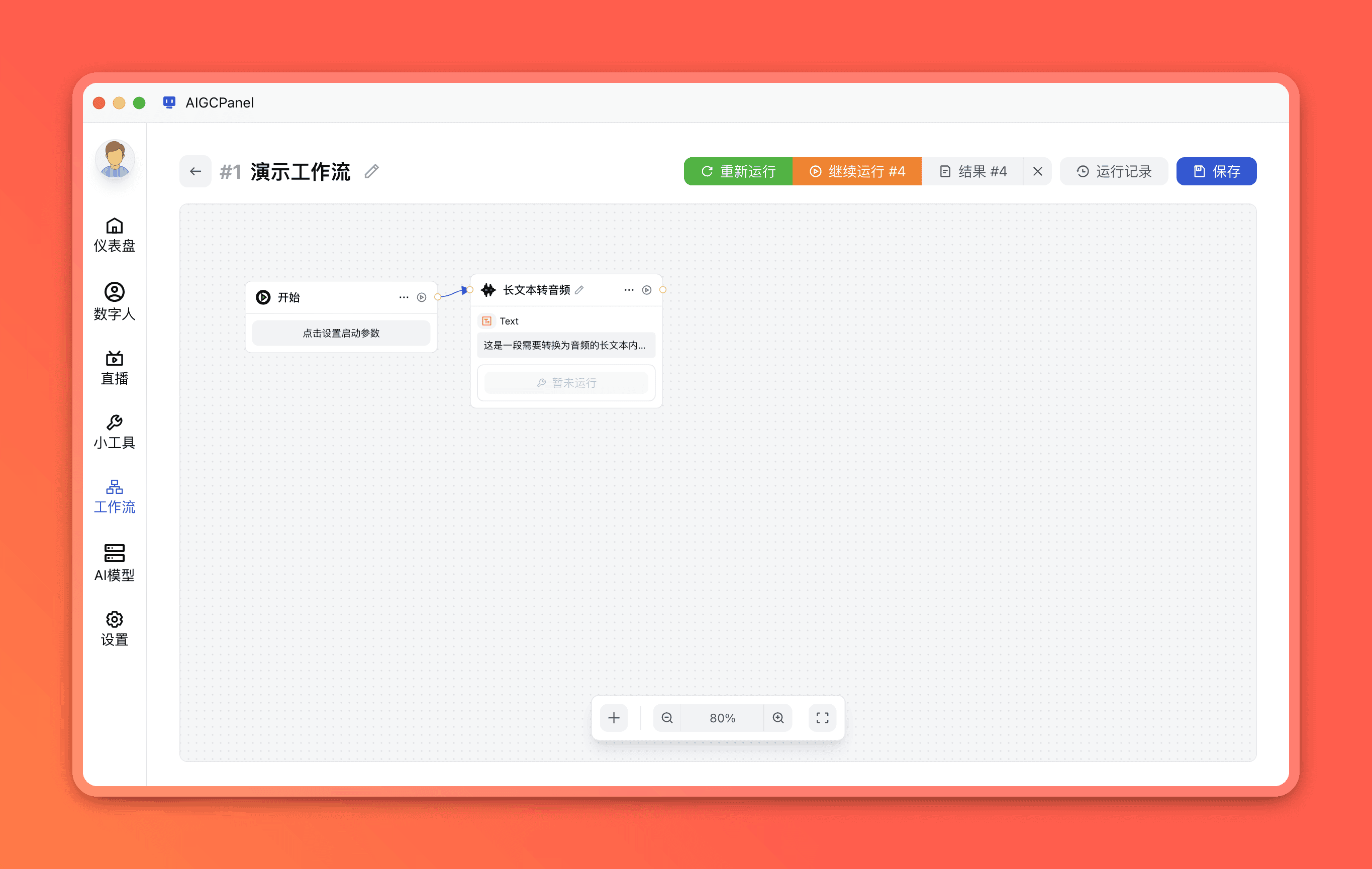This screenshot has width=1372, height=869.
Task: Click the AIGCPanel app logo in titlebar
Action: point(169,102)
